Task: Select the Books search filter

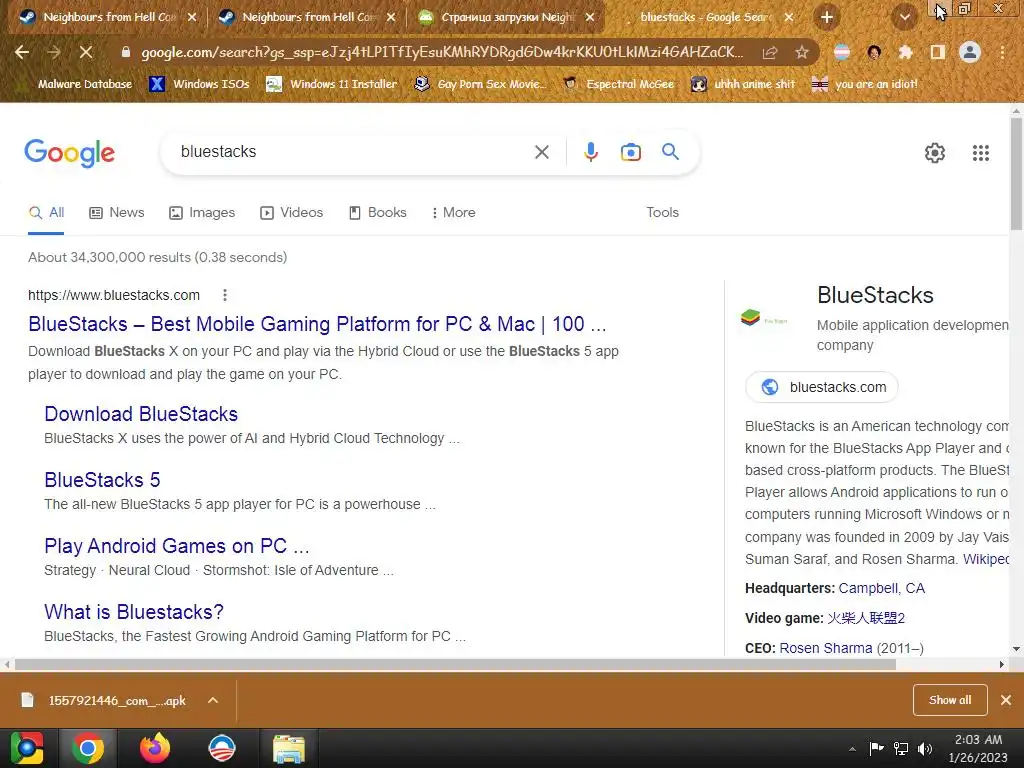Action: coord(377,212)
